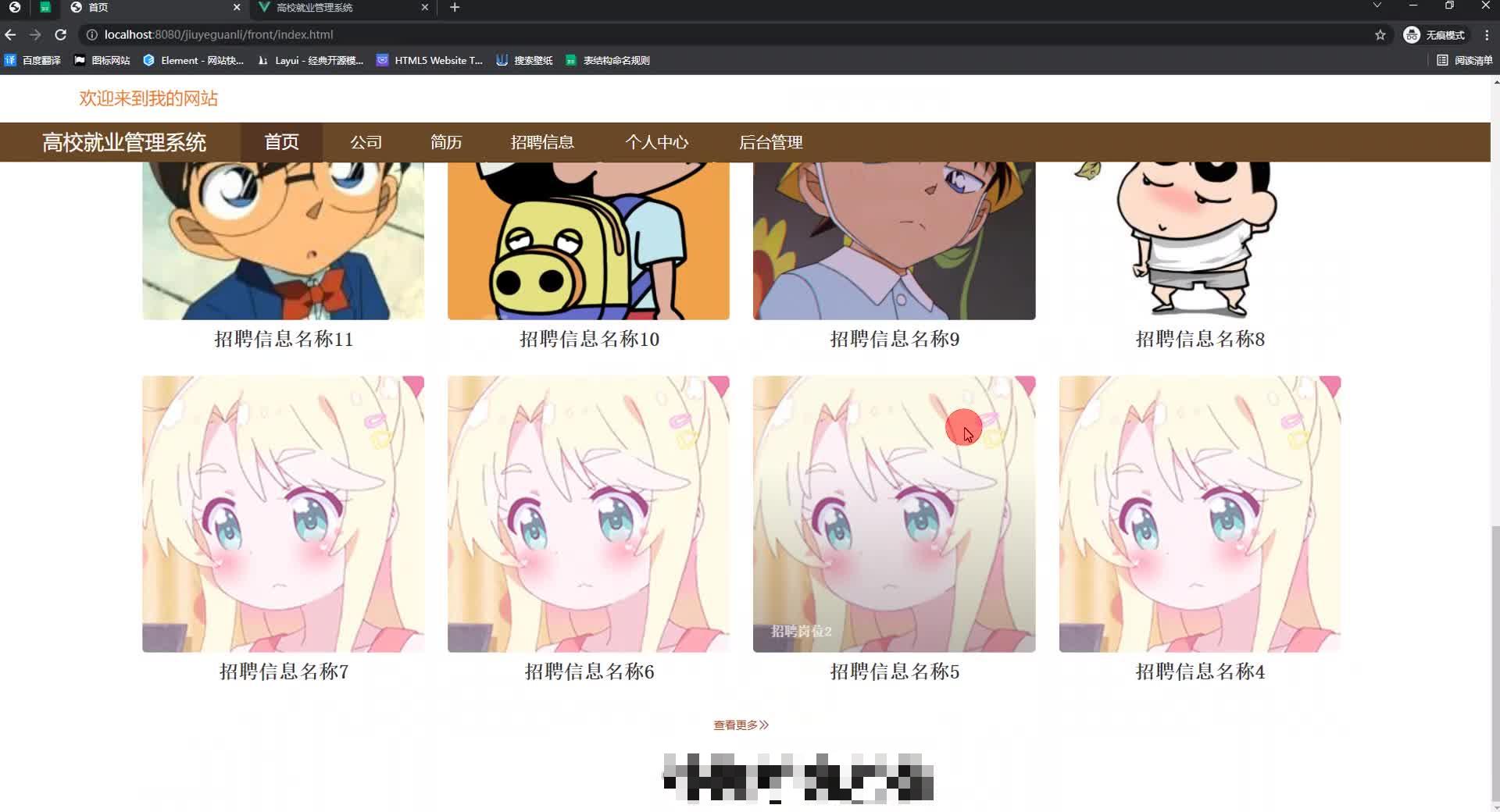Open 后台管理 in the navigation bar

coord(770,142)
